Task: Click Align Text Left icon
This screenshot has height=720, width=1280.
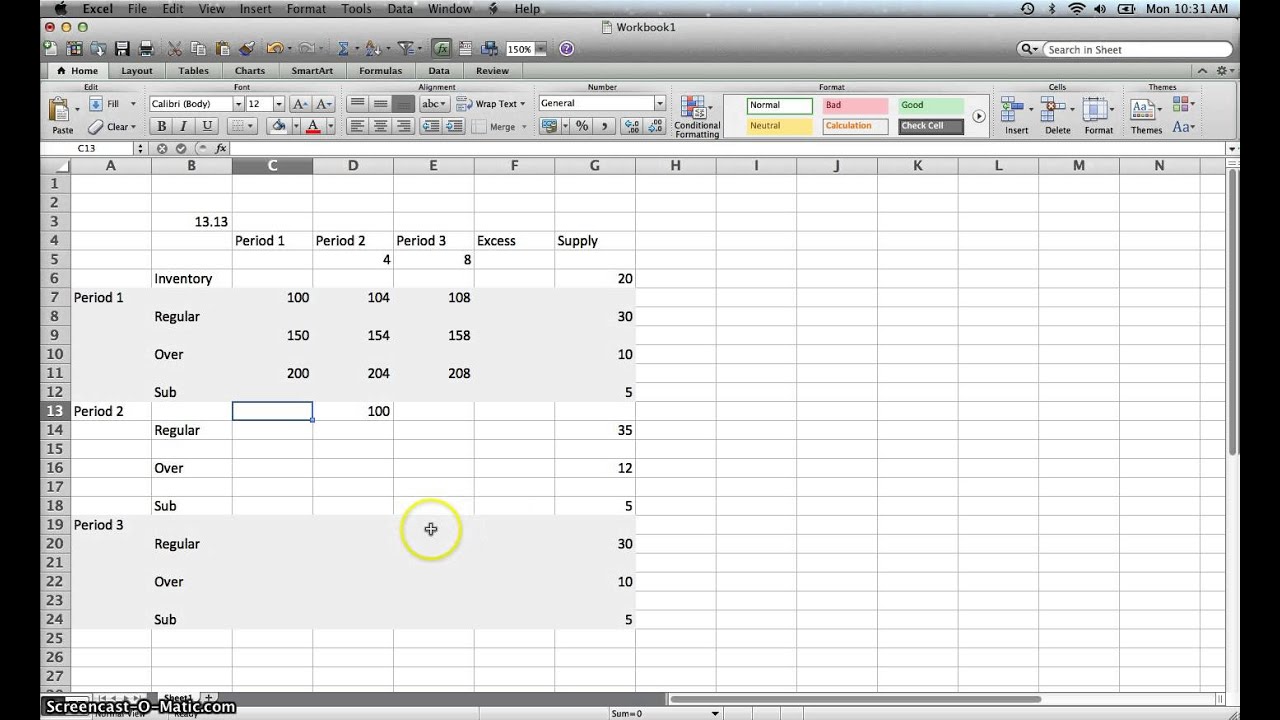Action: tap(357, 126)
